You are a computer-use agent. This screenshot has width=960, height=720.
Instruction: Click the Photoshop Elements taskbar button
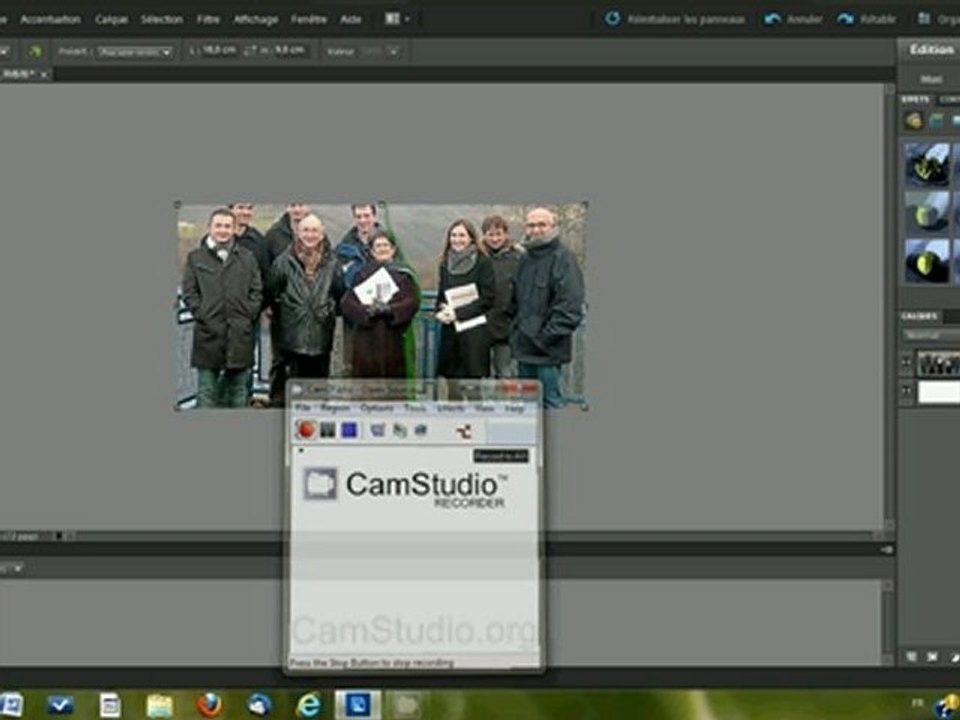pyautogui.click(x=358, y=705)
